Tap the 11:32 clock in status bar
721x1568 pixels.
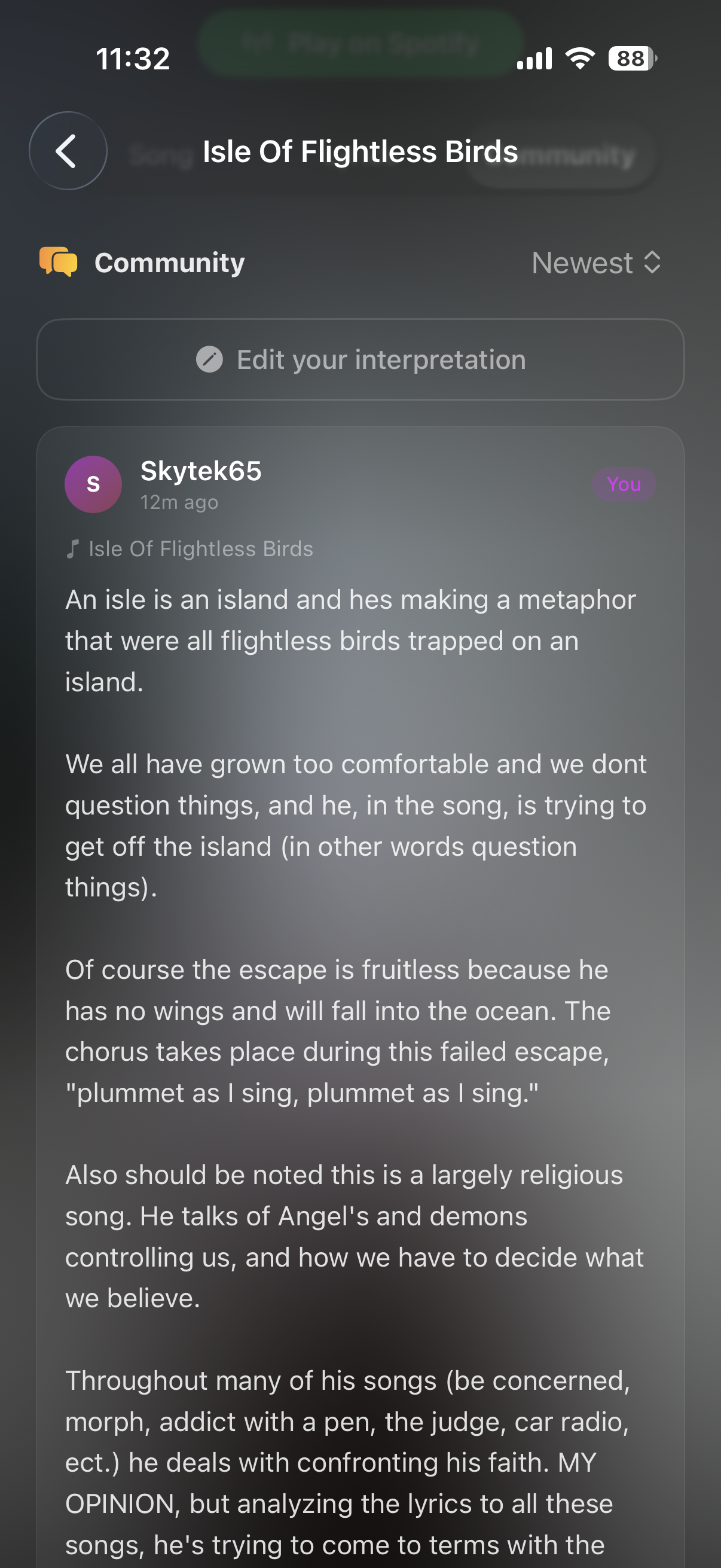(x=133, y=59)
